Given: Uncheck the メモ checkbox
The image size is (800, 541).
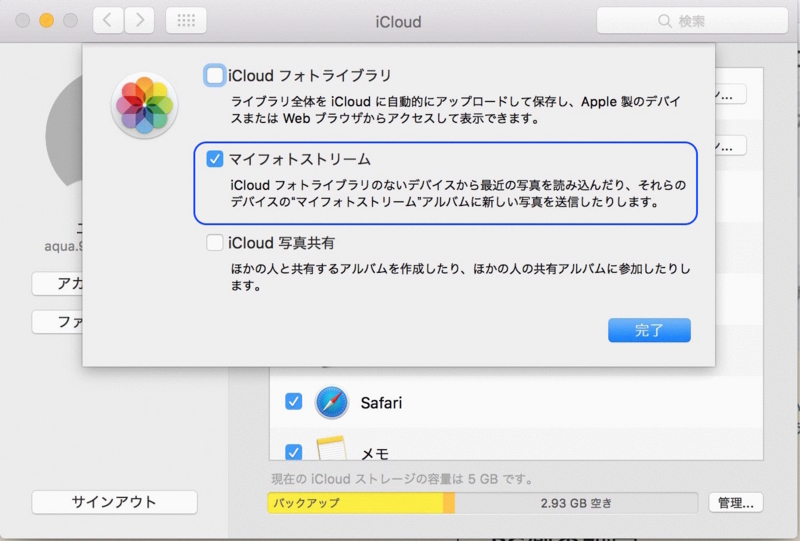Looking at the screenshot, I should click(293, 452).
